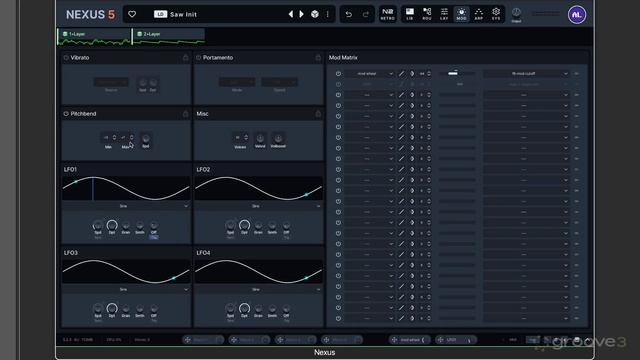Viewport: 640px width, 360px height.
Task: Click the Vibrato lock icon
Action: coord(185,58)
